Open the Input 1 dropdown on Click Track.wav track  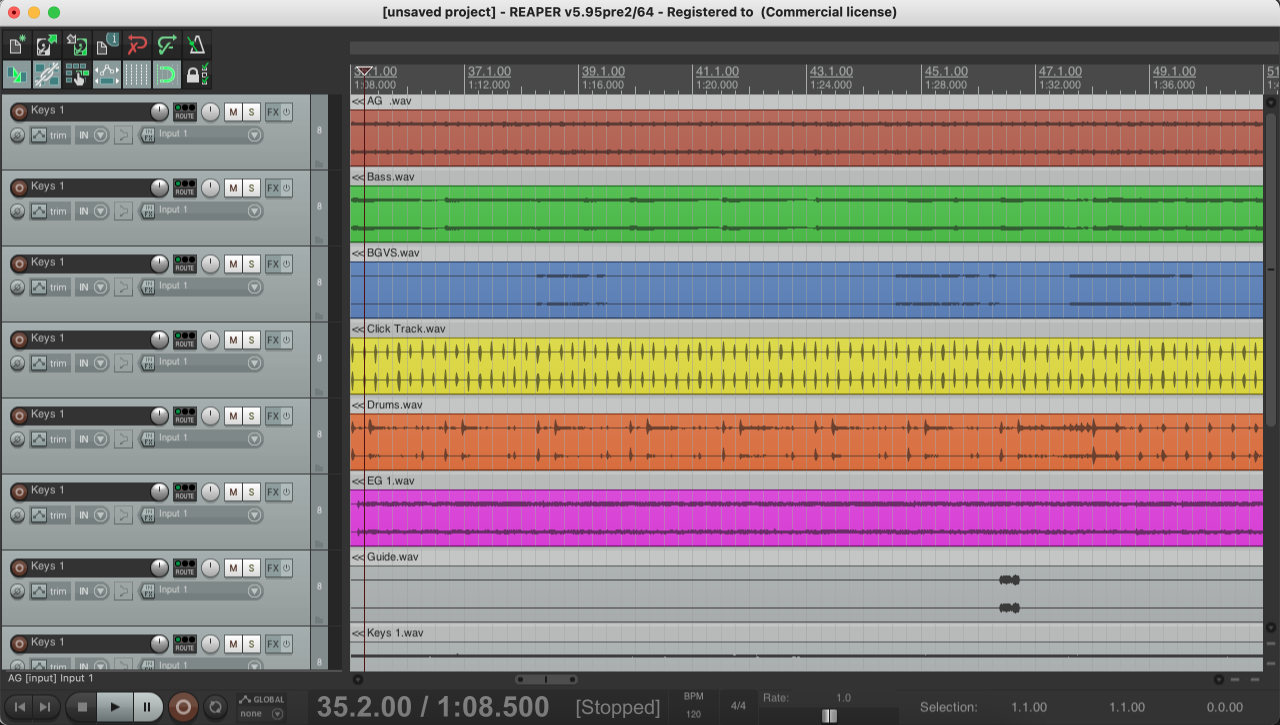pyautogui.click(x=254, y=363)
